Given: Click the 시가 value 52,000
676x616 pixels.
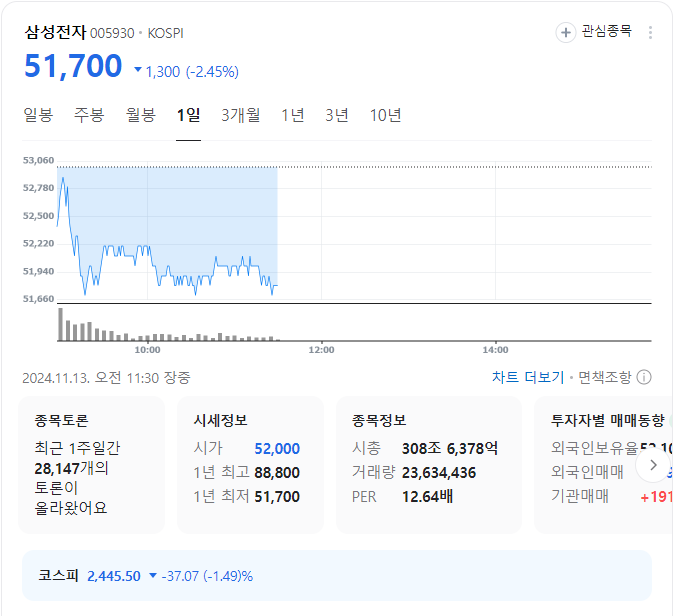Looking at the screenshot, I should (x=277, y=449).
